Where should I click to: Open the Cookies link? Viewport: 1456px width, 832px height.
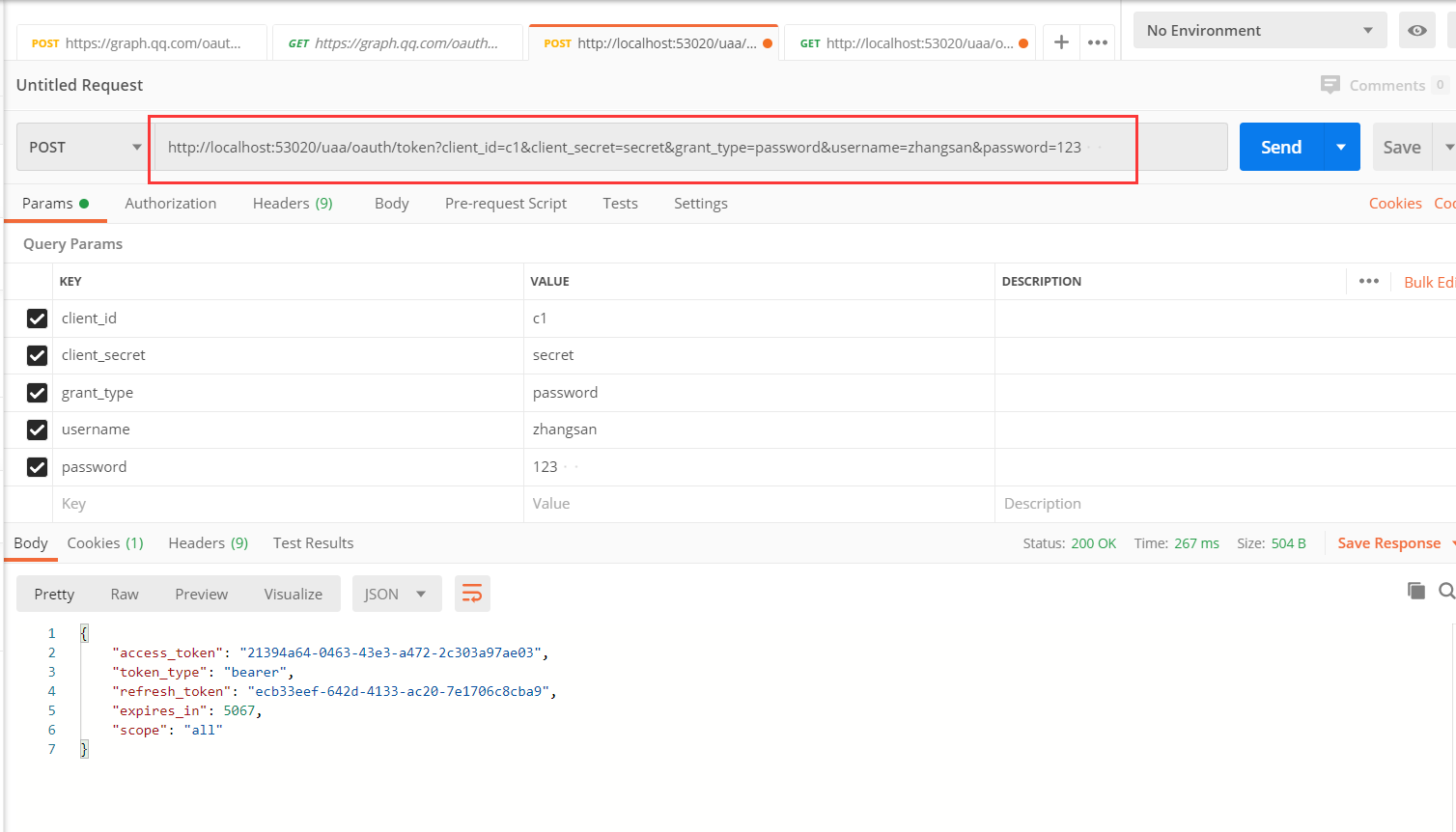point(1394,204)
